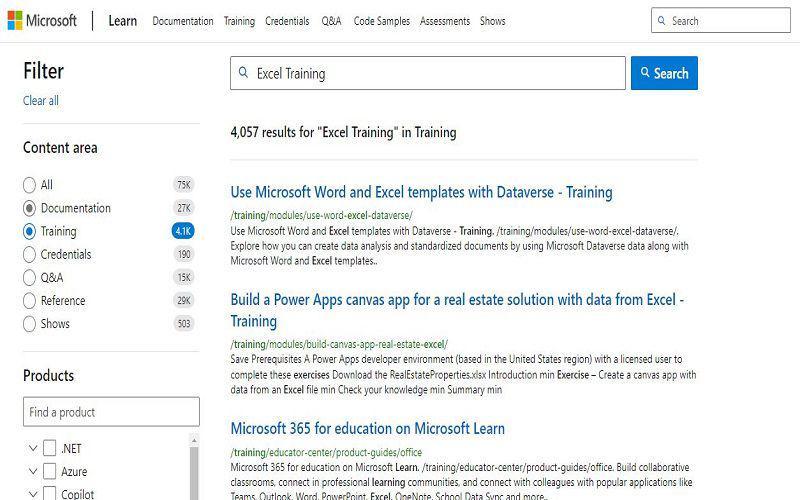Screen dimensions: 800x500
Task: Open the Assessments nav item
Action: 445,21
